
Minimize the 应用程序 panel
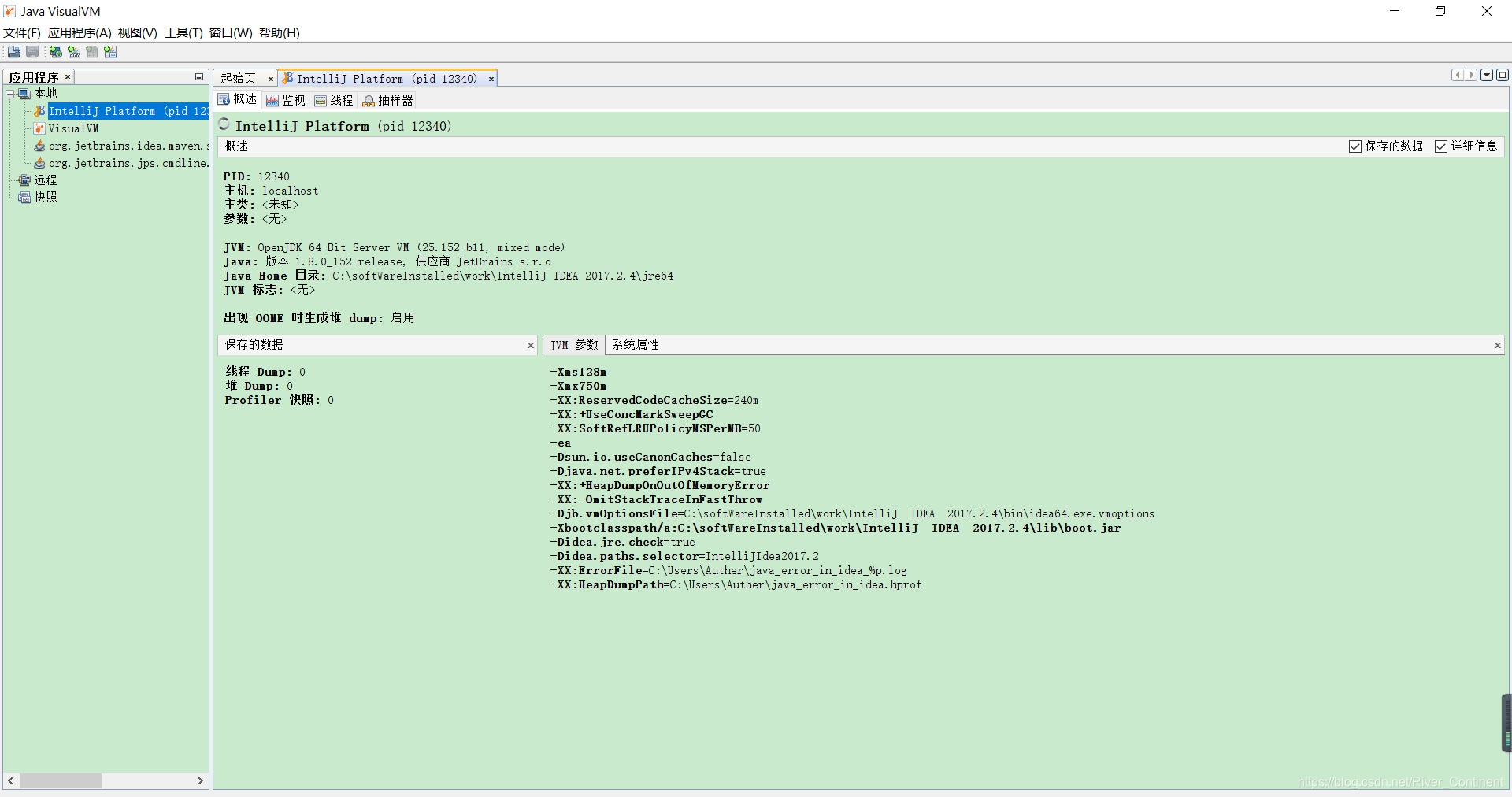pos(199,77)
